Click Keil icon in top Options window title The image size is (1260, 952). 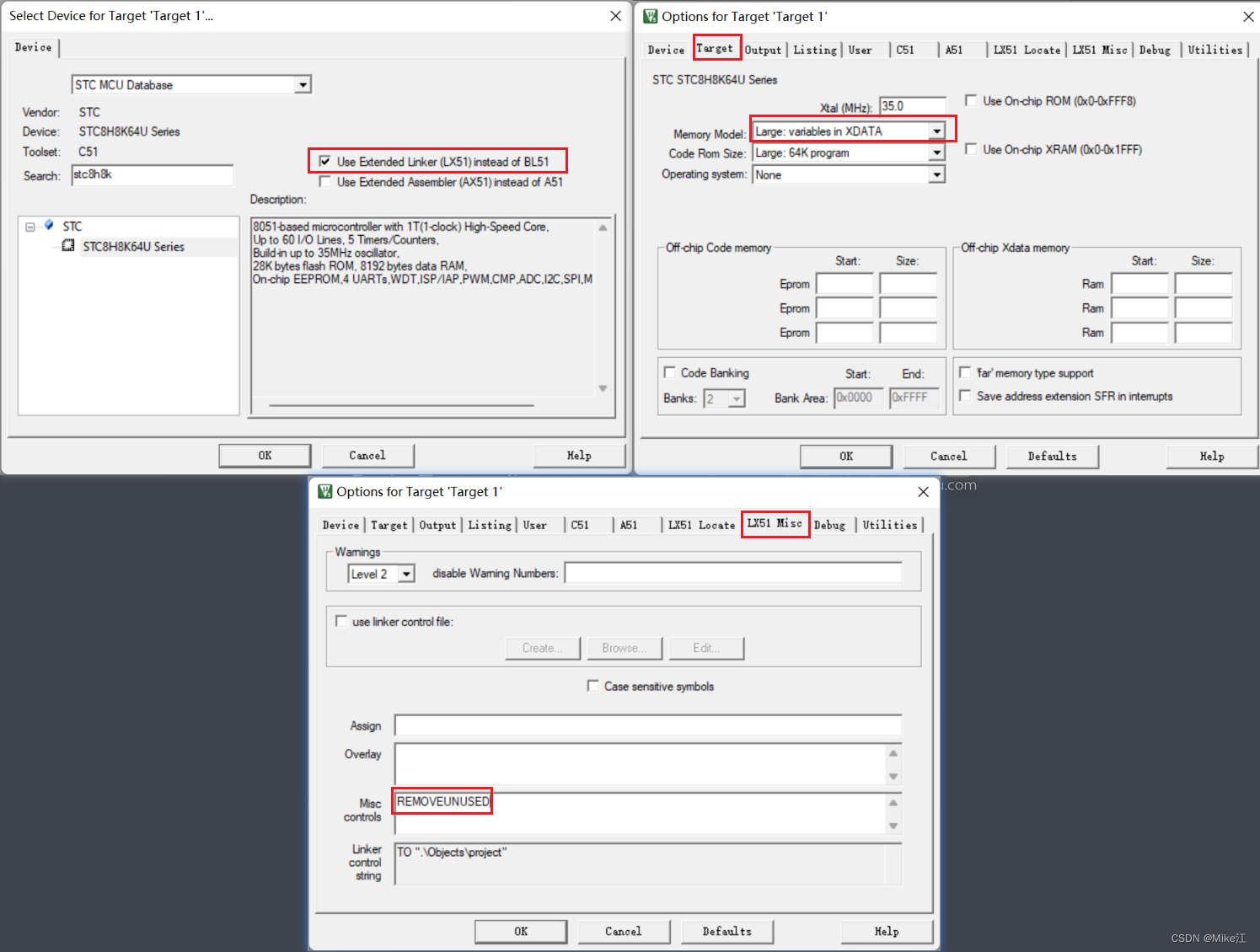(651, 16)
